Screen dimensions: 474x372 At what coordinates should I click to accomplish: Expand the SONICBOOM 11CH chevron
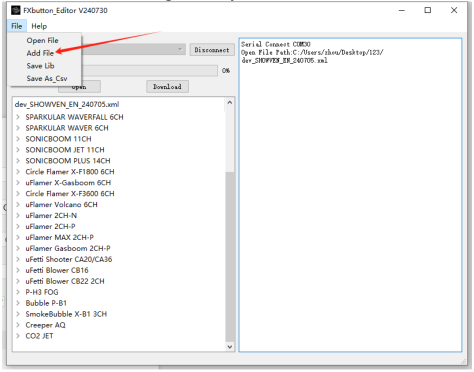click(18, 139)
